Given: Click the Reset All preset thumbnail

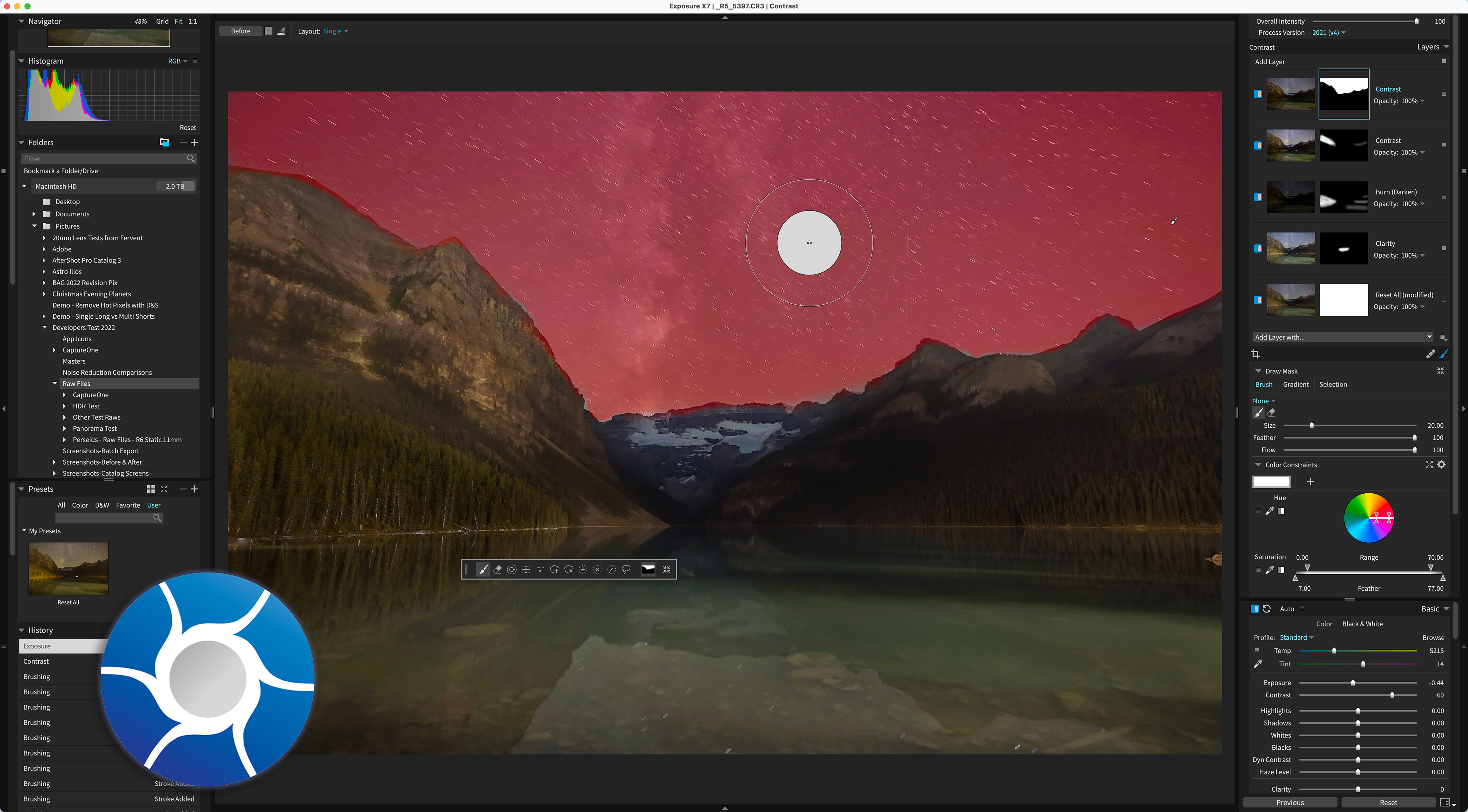Looking at the screenshot, I should point(69,569).
